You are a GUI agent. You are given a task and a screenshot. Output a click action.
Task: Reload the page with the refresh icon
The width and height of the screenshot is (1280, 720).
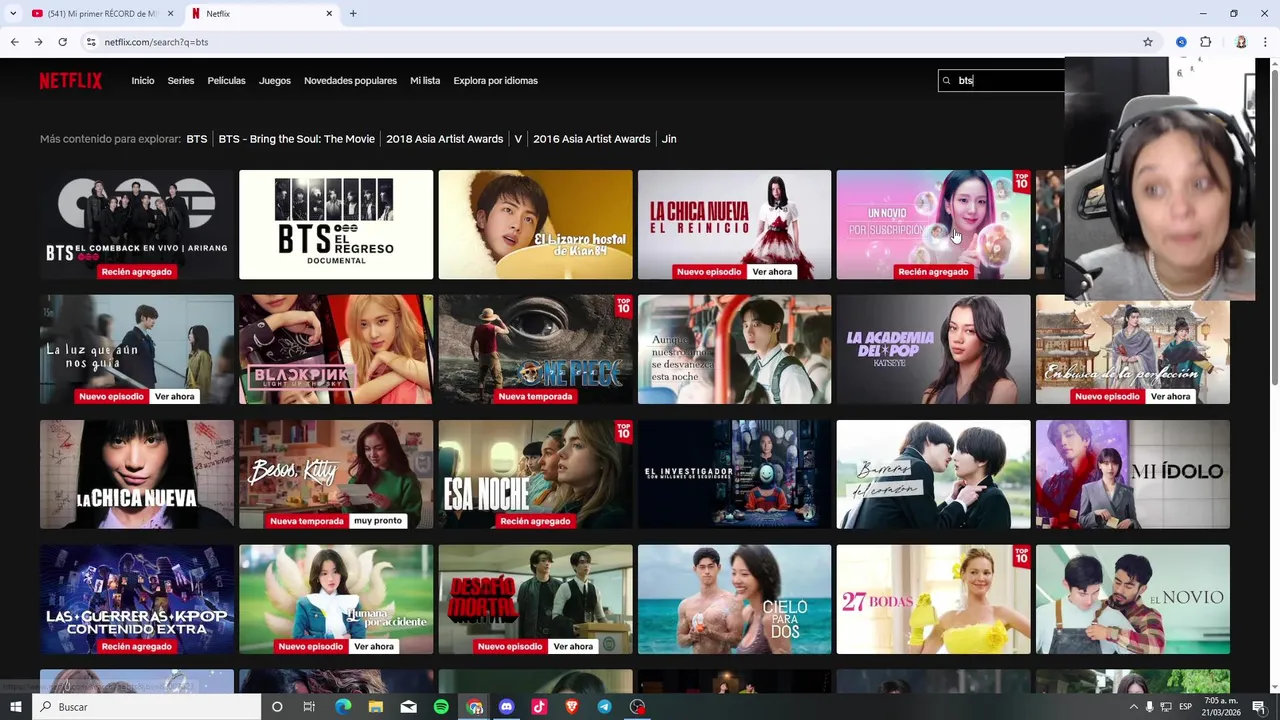(62, 42)
